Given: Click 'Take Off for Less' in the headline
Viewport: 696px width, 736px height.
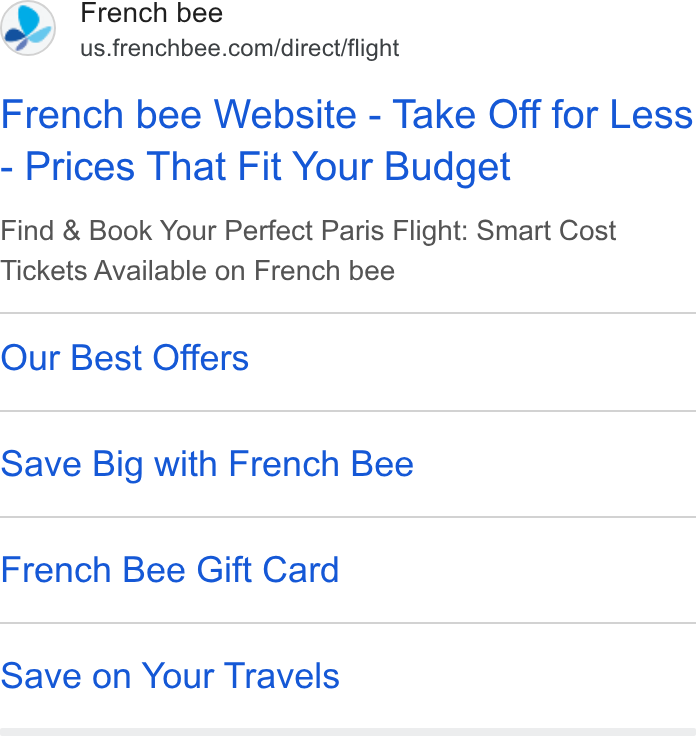Looking at the screenshot, I should pos(543,114).
